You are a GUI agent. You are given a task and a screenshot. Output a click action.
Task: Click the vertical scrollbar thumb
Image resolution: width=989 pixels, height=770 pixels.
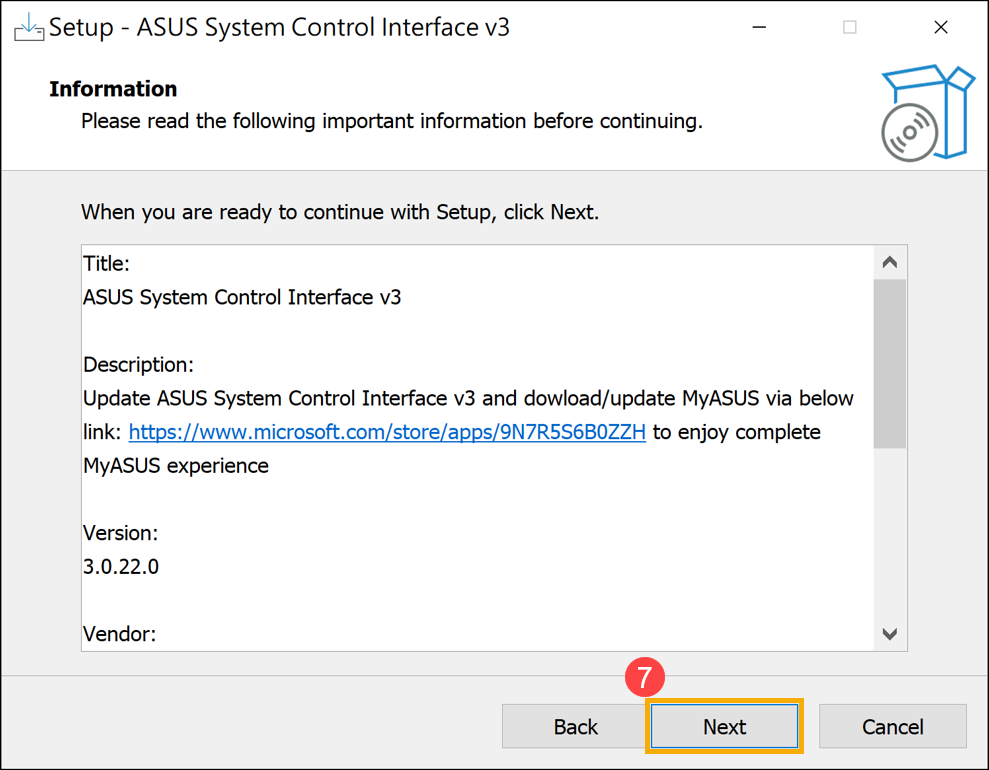pos(889,364)
